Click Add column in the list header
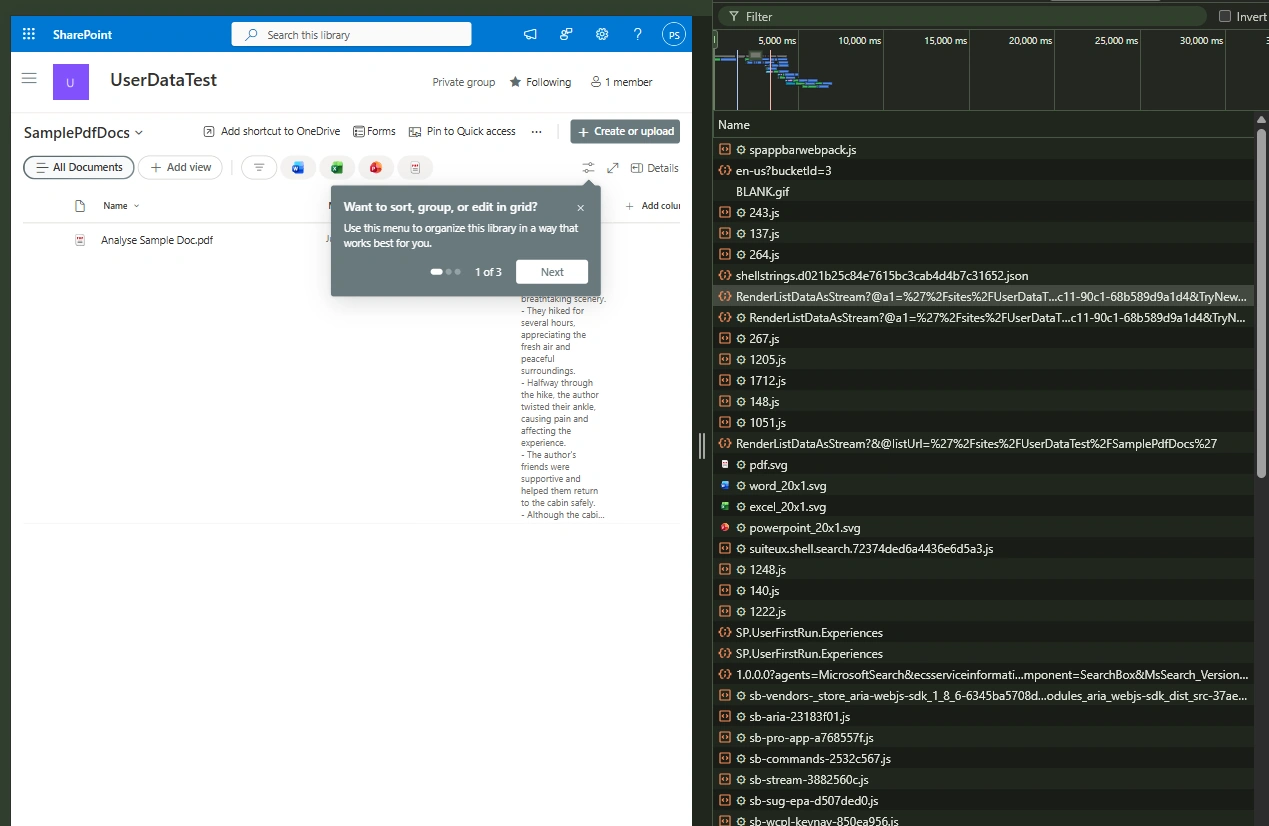Viewport: 1269px width, 826px height. (652, 206)
